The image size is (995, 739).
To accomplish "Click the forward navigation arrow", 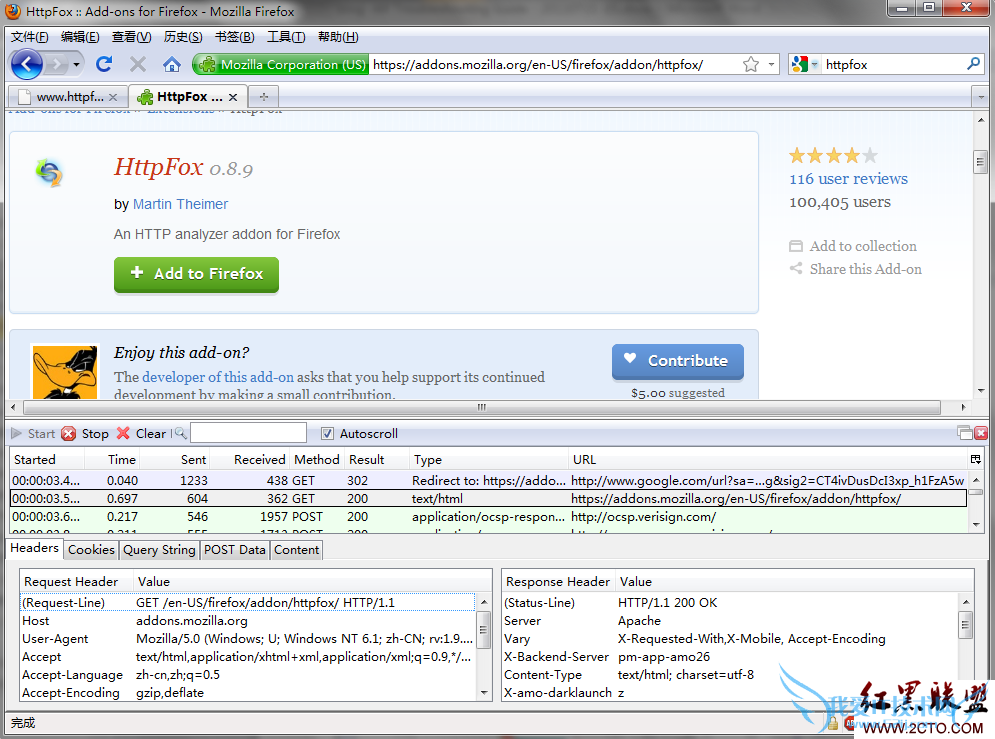I will [x=57, y=64].
